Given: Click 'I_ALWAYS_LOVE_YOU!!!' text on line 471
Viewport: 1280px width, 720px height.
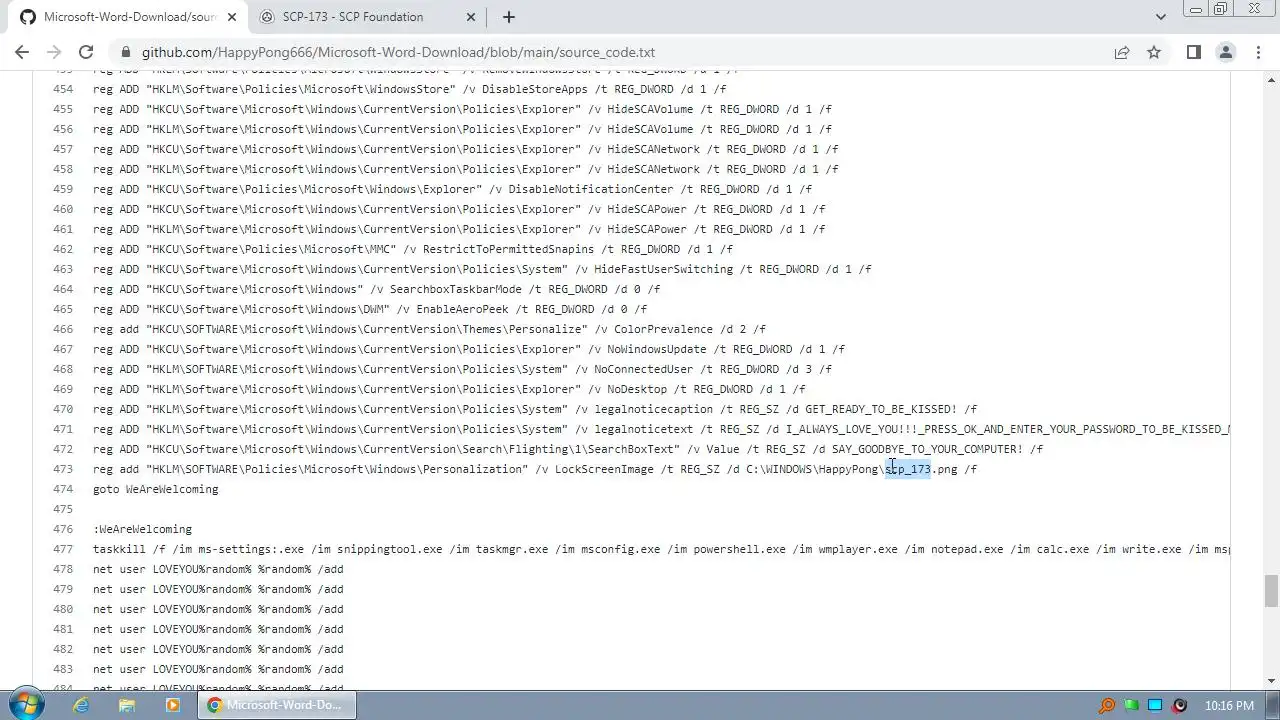Looking at the screenshot, I should pos(852,429).
